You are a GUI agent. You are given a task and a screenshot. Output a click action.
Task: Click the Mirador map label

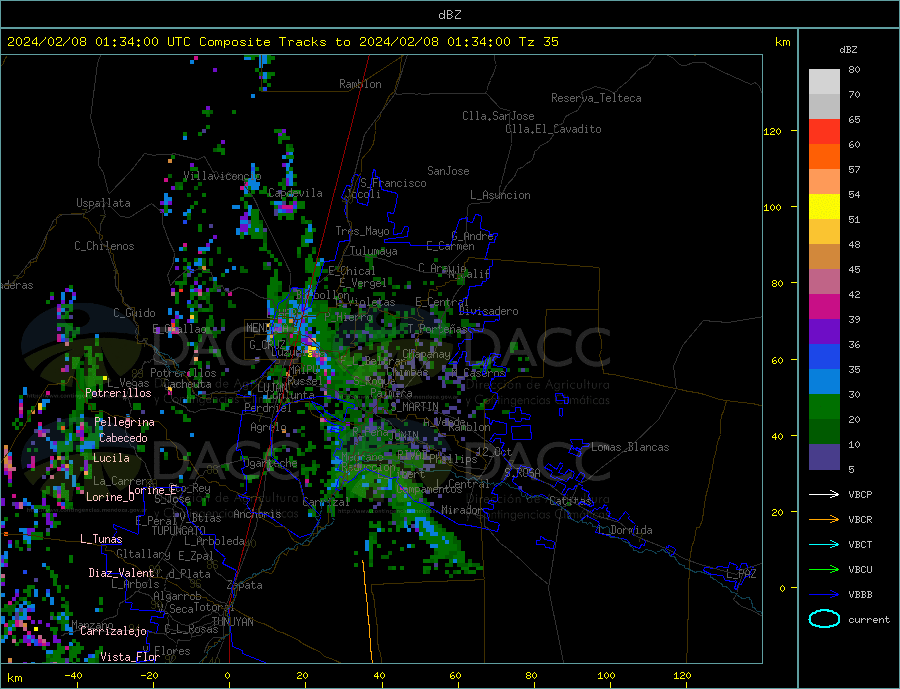pyautogui.click(x=462, y=510)
